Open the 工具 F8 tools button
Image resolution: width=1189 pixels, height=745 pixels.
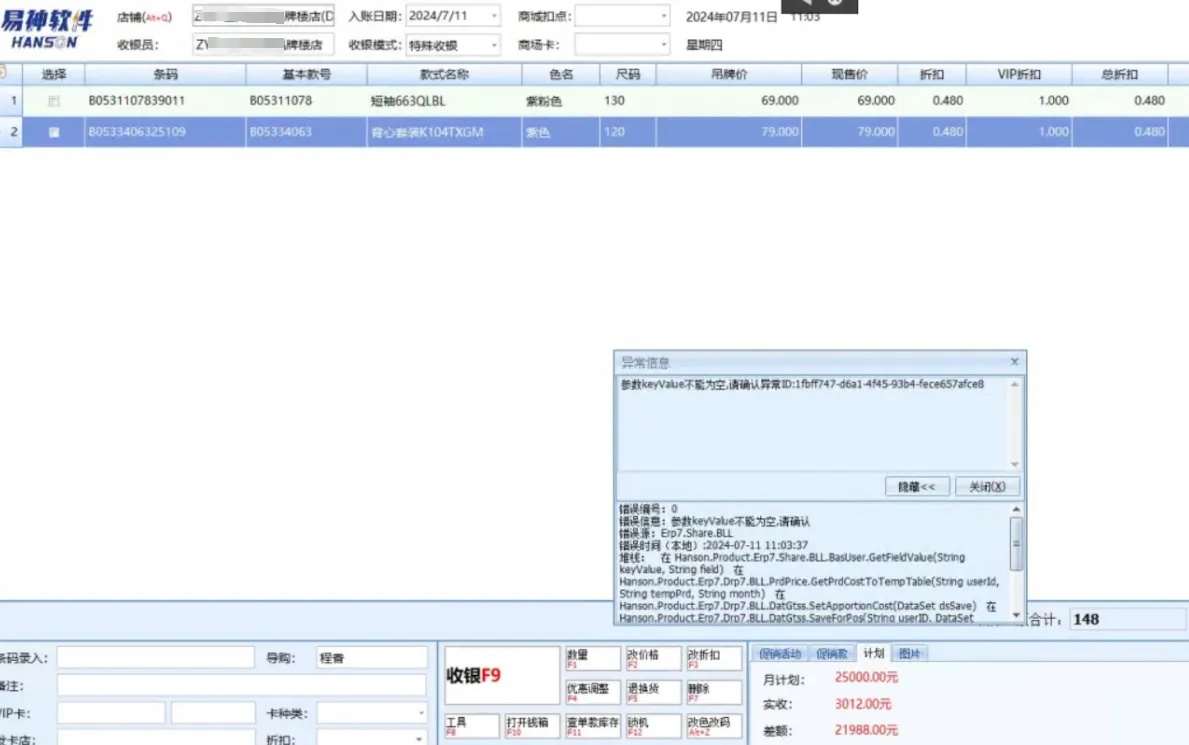click(471, 726)
